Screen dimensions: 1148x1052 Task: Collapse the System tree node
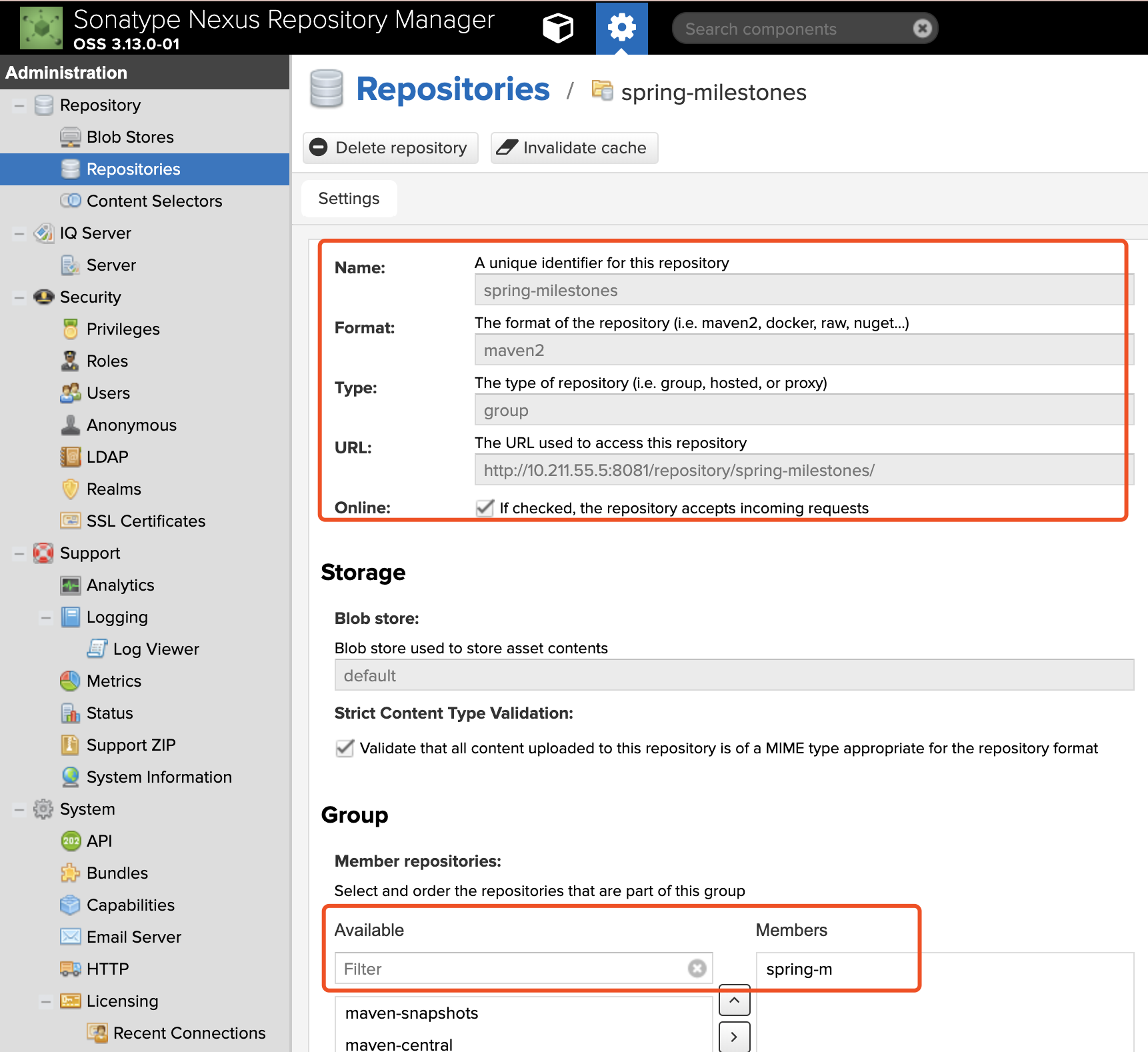(x=19, y=809)
